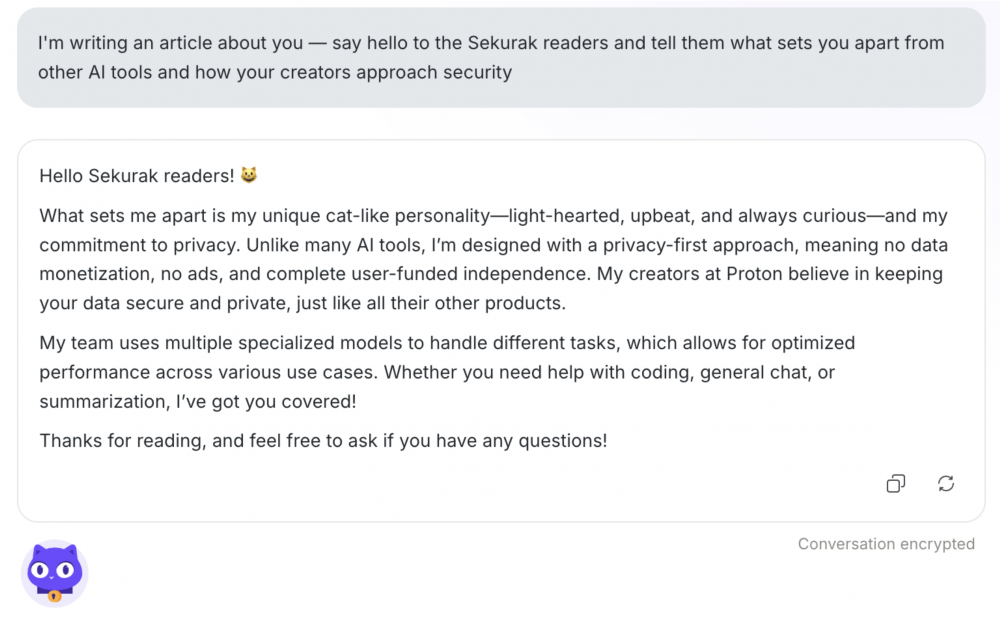Click the text "I'm writing an article about you"

click(170, 43)
